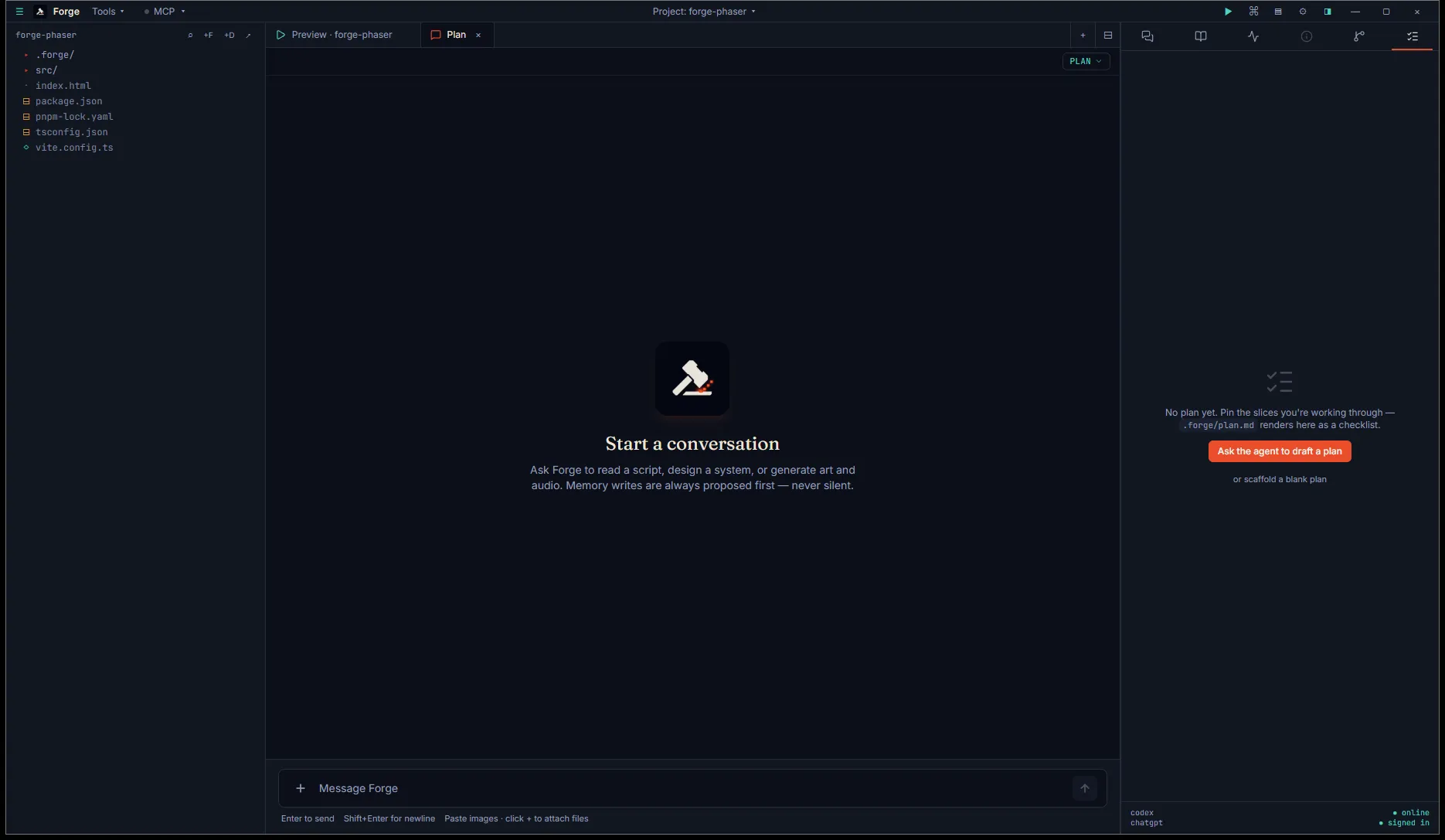Open the git branch panel icon
1445x840 pixels.
pyautogui.click(x=1359, y=36)
